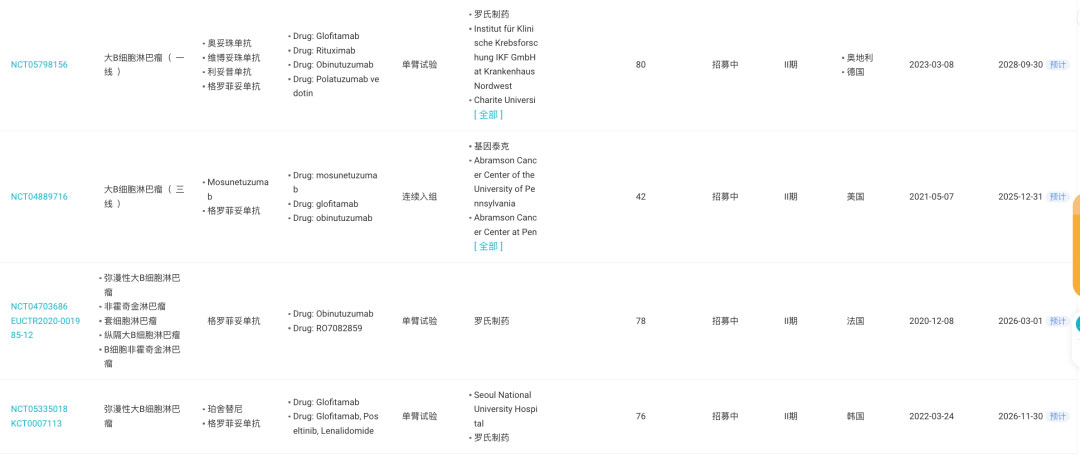Click the 预计 tag beside 2026-11-30
Viewport: 1080px width, 456px height.
(x=1058, y=416)
